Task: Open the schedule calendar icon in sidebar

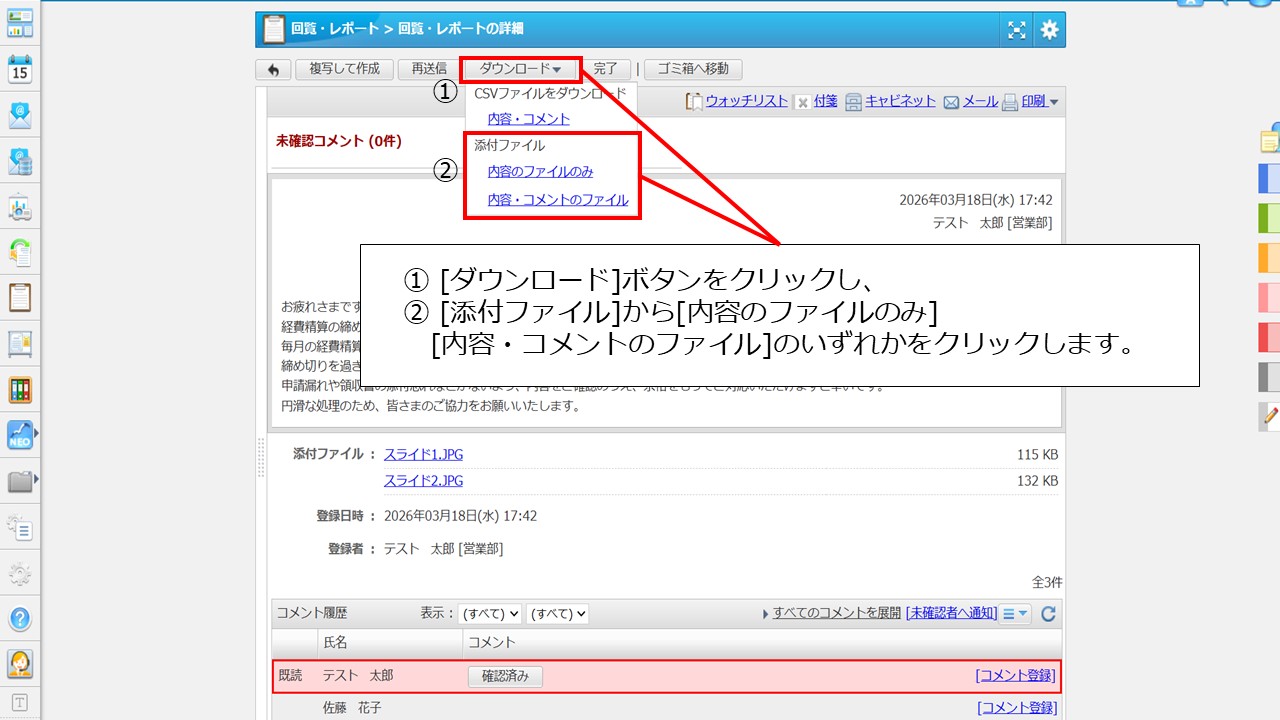Action: (x=20, y=69)
